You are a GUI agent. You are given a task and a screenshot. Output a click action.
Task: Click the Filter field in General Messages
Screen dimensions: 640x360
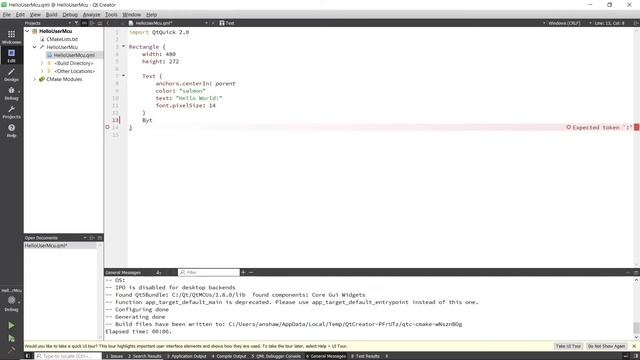coord(209,272)
